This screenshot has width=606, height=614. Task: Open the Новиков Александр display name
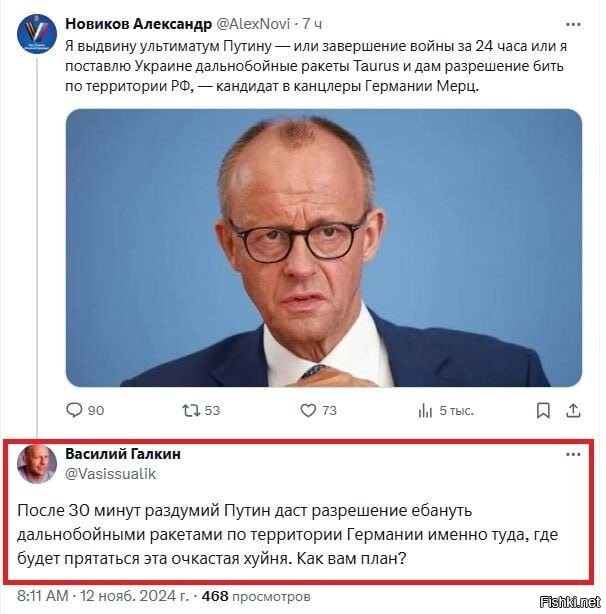138,24
